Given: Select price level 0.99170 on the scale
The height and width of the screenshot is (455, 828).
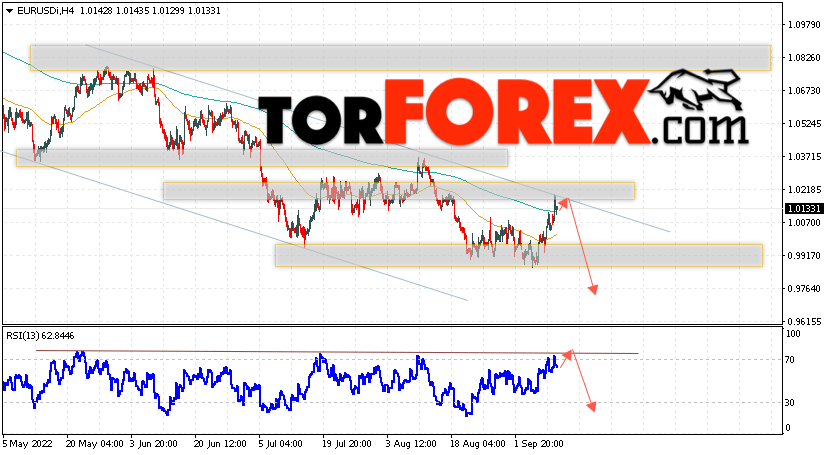Looking at the screenshot, I should 804,255.
